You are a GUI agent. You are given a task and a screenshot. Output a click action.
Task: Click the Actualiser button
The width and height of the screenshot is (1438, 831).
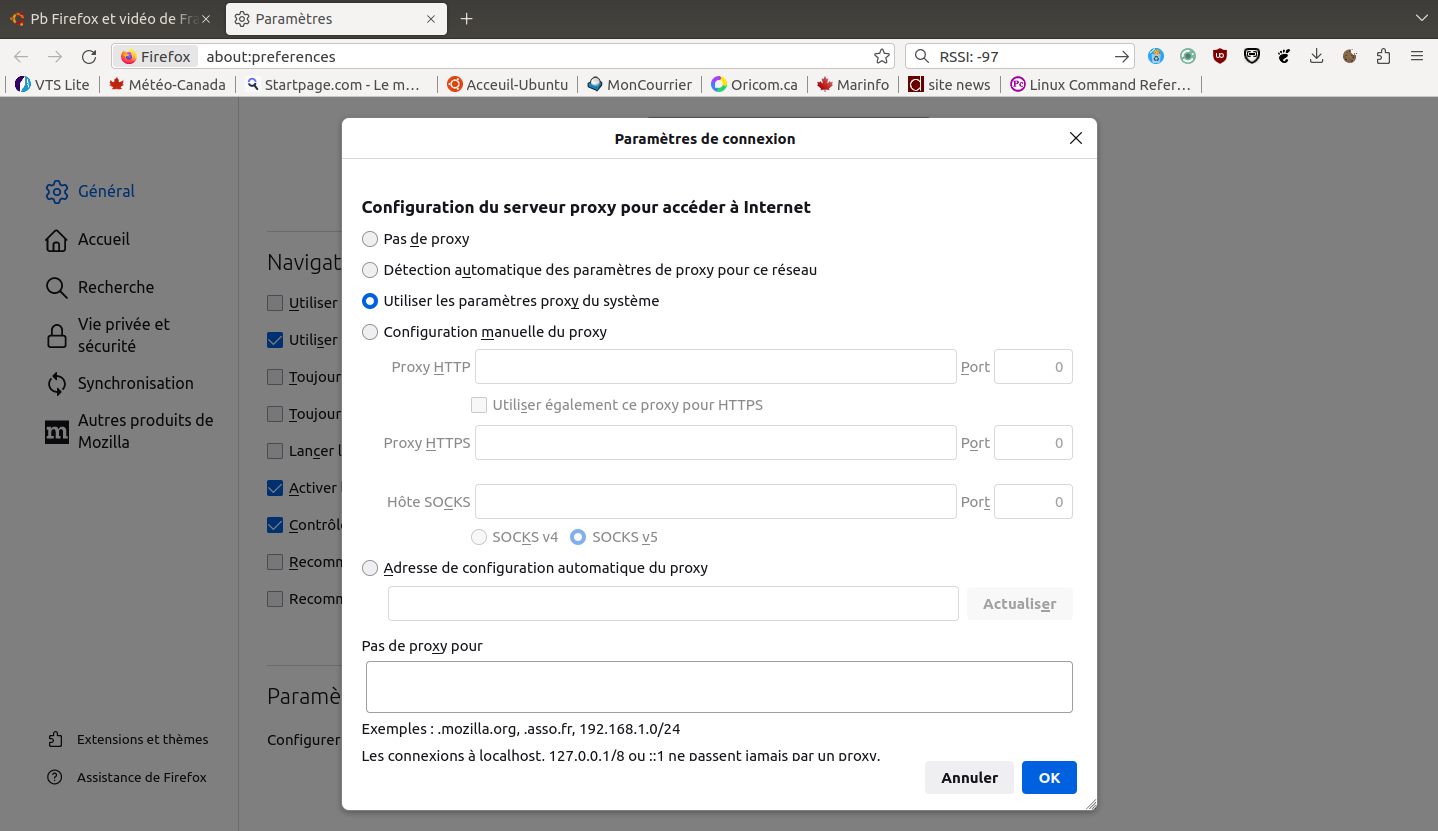1020,604
